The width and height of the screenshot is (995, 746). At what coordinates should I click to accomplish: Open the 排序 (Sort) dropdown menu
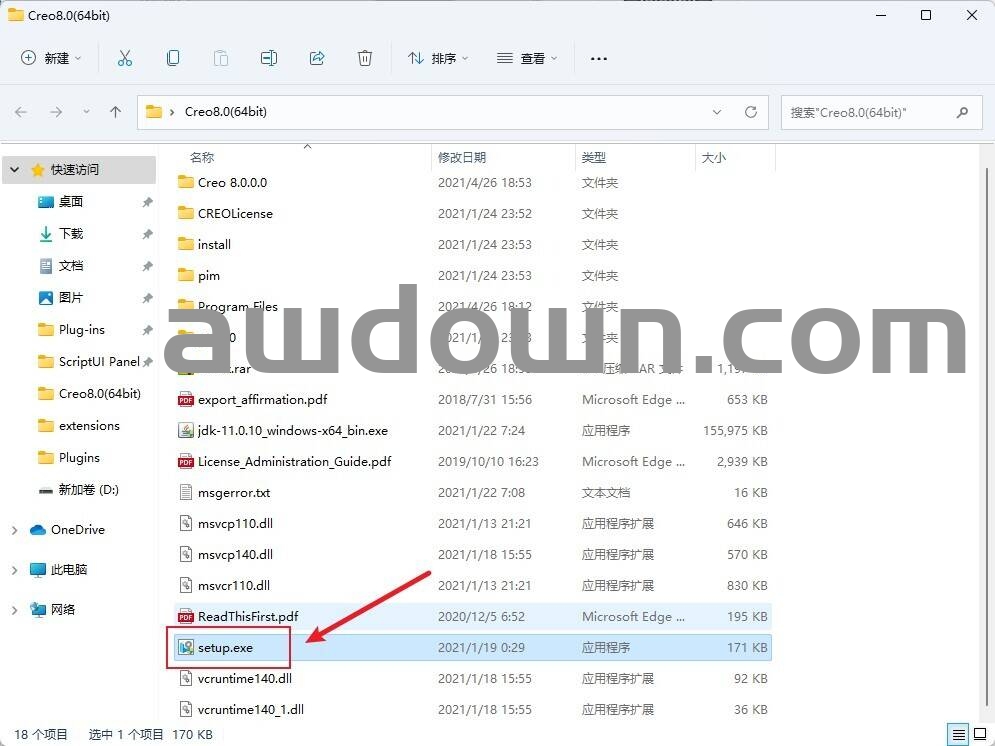[x=438, y=58]
